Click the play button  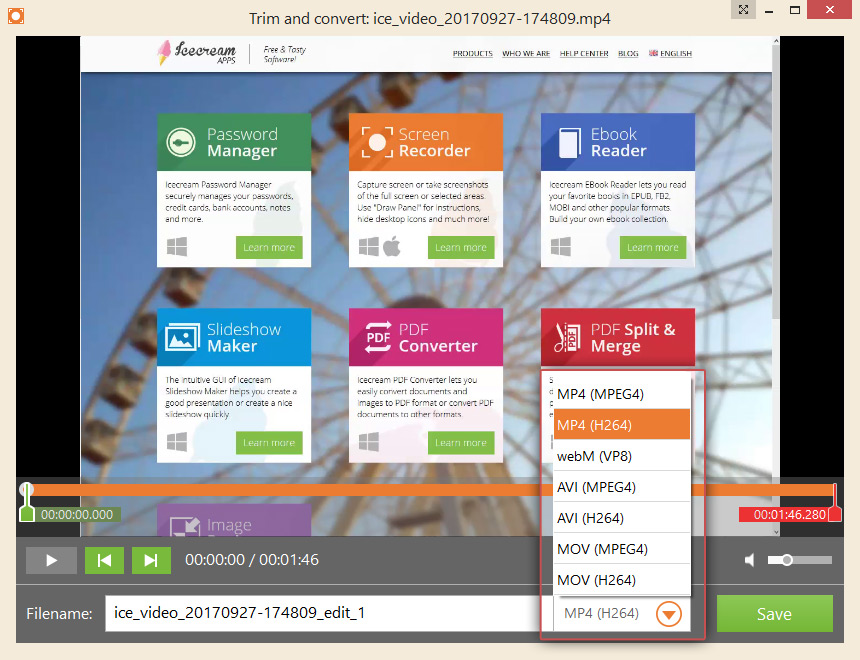[51, 560]
